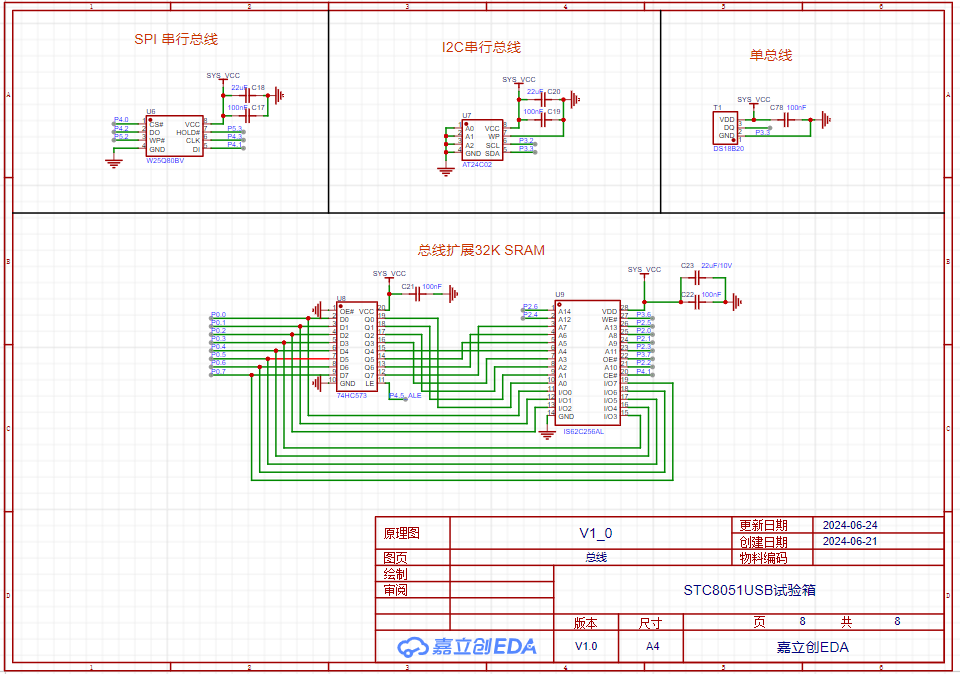
Task: Click project title STC8051USB试验箱
Action: (749, 590)
